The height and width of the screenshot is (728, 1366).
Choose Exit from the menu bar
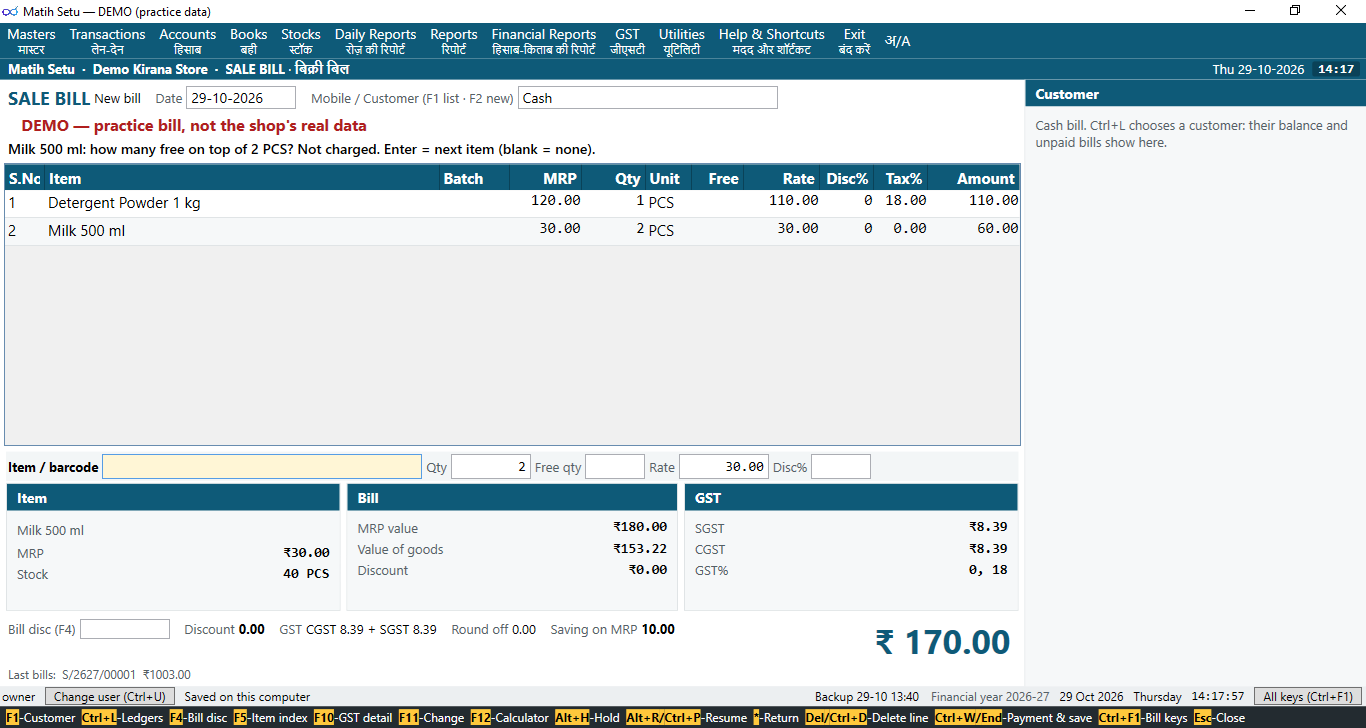pyautogui.click(x=855, y=41)
